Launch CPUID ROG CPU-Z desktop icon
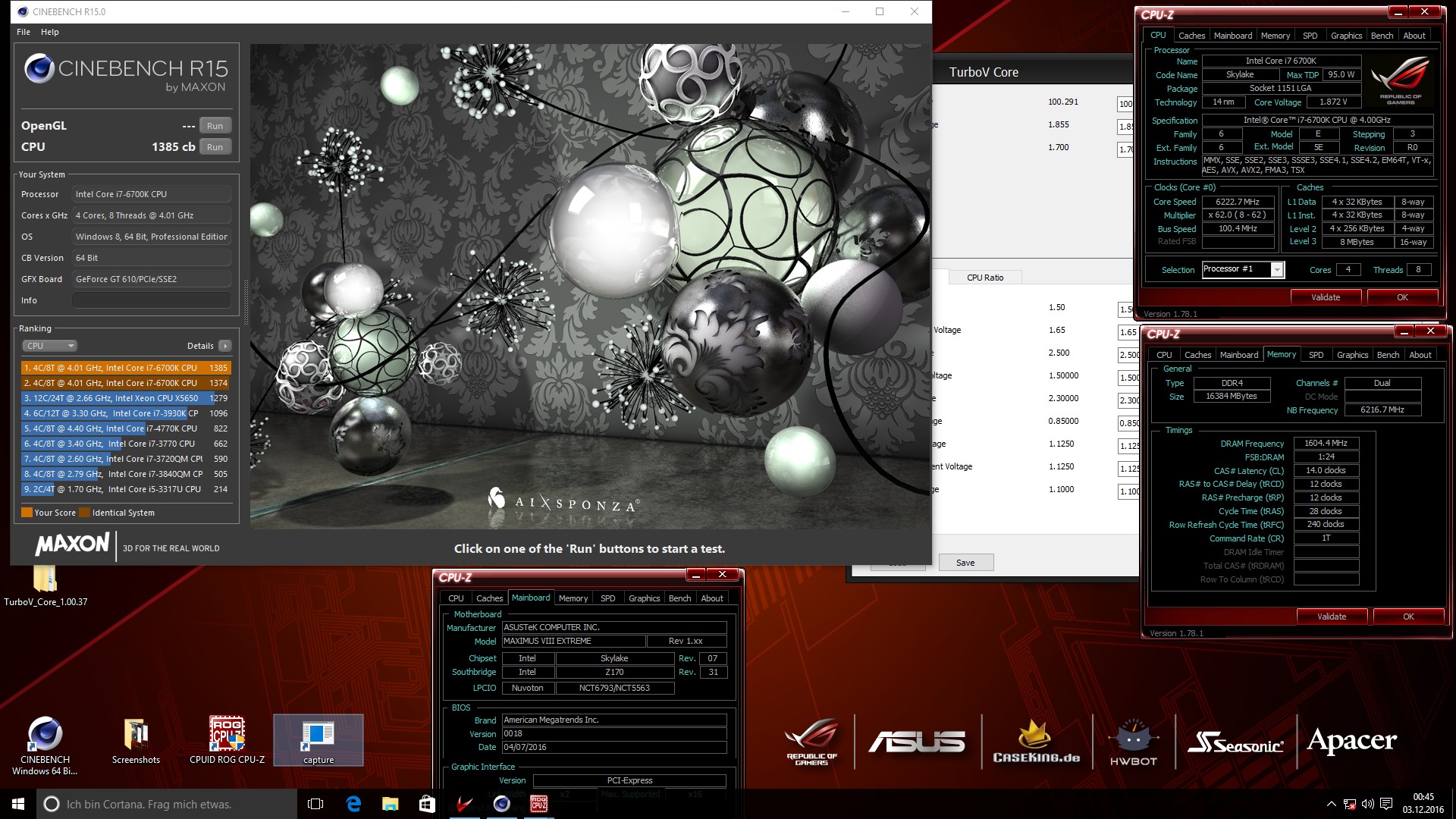This screenshot has height=819, width=1456. click(x=227, y=741)
